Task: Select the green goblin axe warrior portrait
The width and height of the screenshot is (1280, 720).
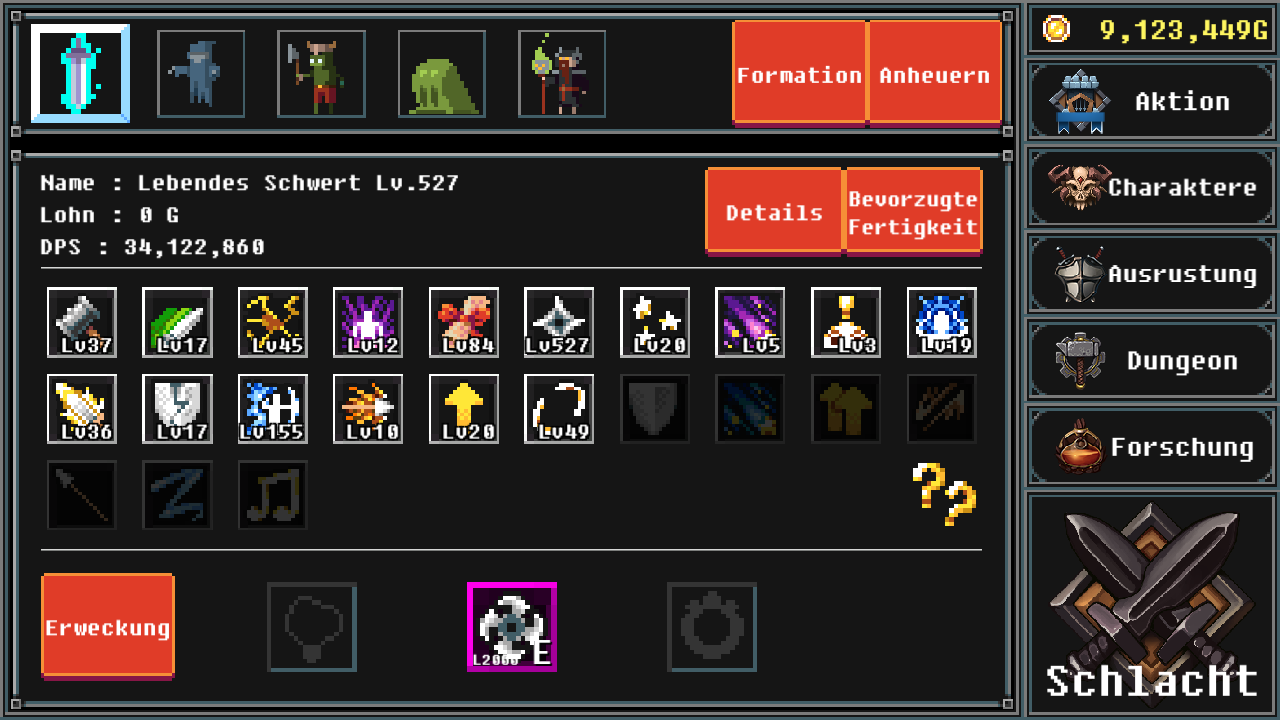Action: (x=321, y=74)
